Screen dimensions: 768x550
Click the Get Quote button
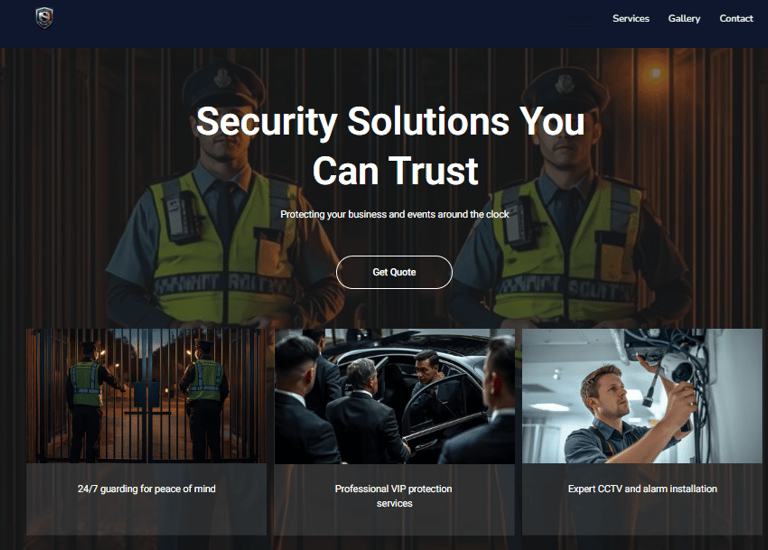coord(394,272)
